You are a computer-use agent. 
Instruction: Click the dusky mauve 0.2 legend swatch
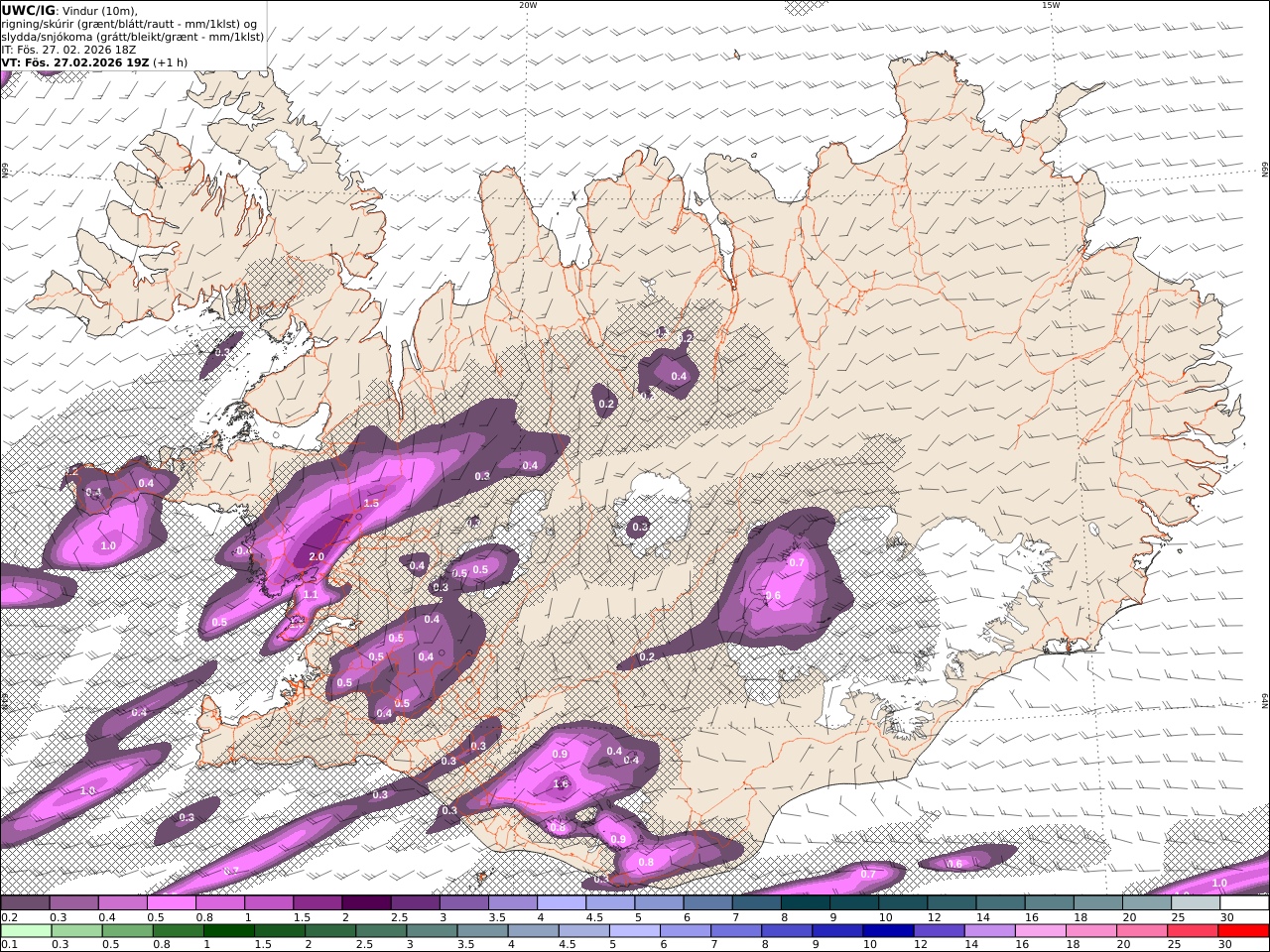(25, 903)
